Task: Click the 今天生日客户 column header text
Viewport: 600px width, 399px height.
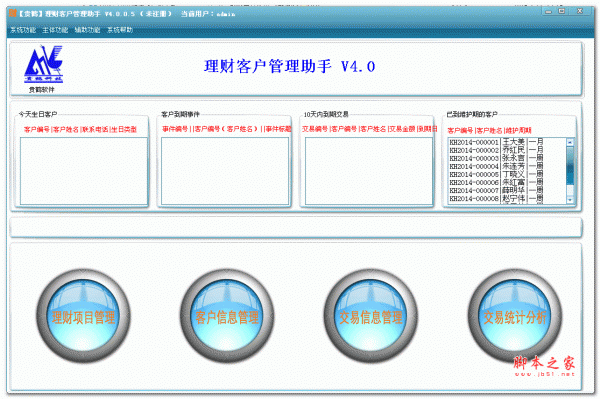Action: tap(80, 129)
